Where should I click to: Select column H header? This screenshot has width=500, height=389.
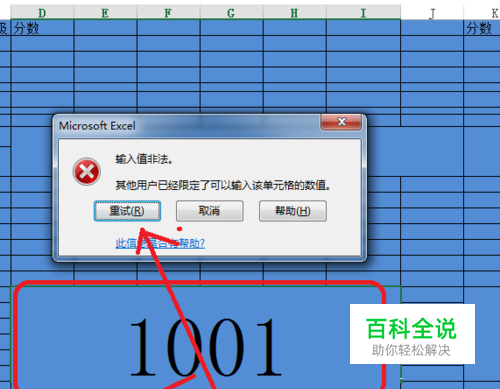point(294,13)
